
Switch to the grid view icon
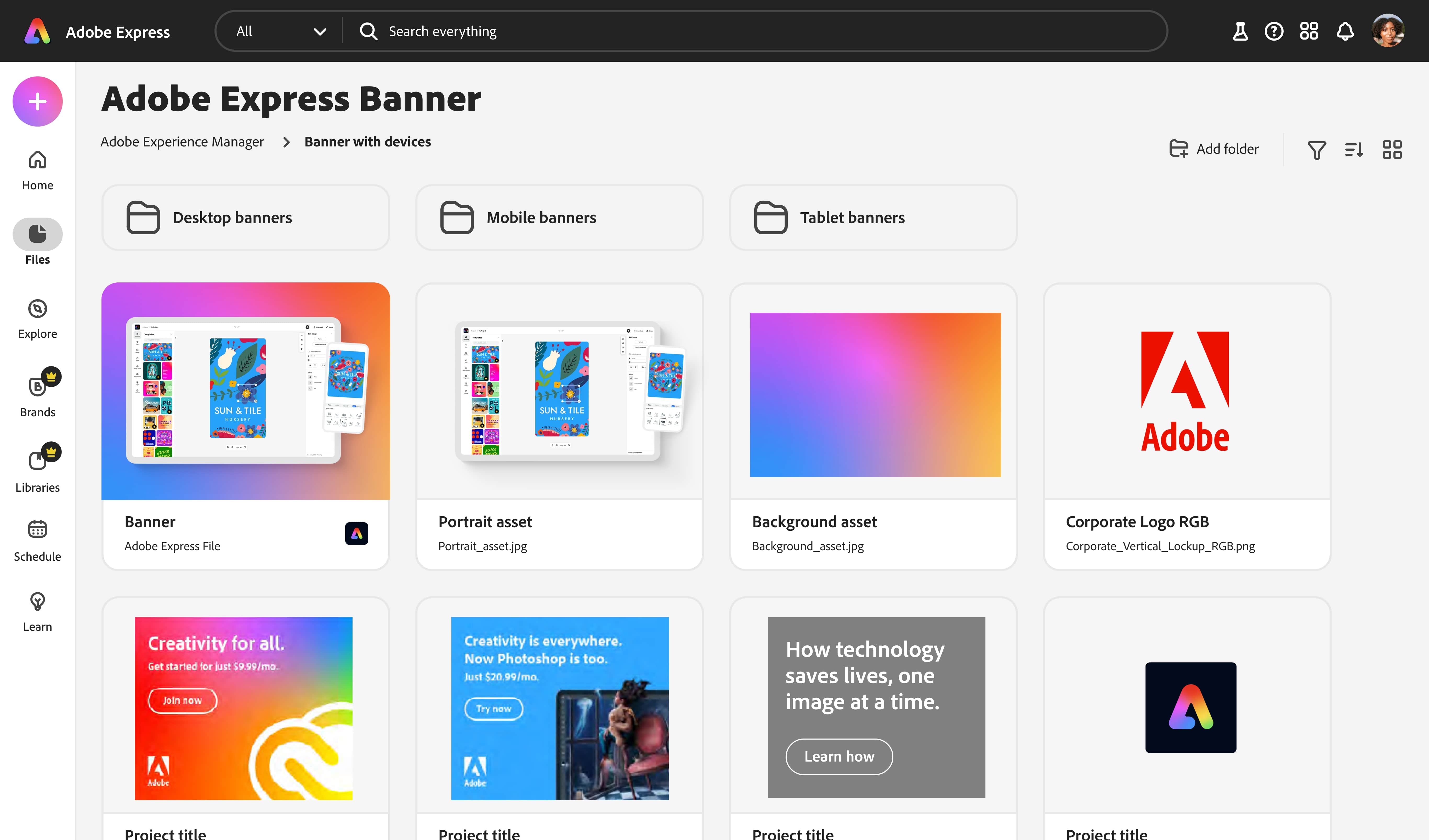point(1392,150)
